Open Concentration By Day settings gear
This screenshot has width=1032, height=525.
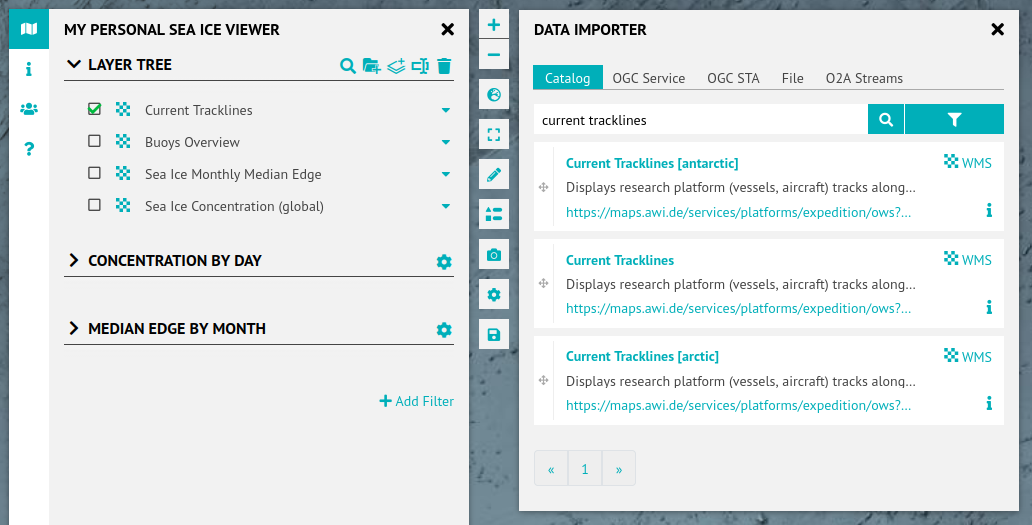444,262
